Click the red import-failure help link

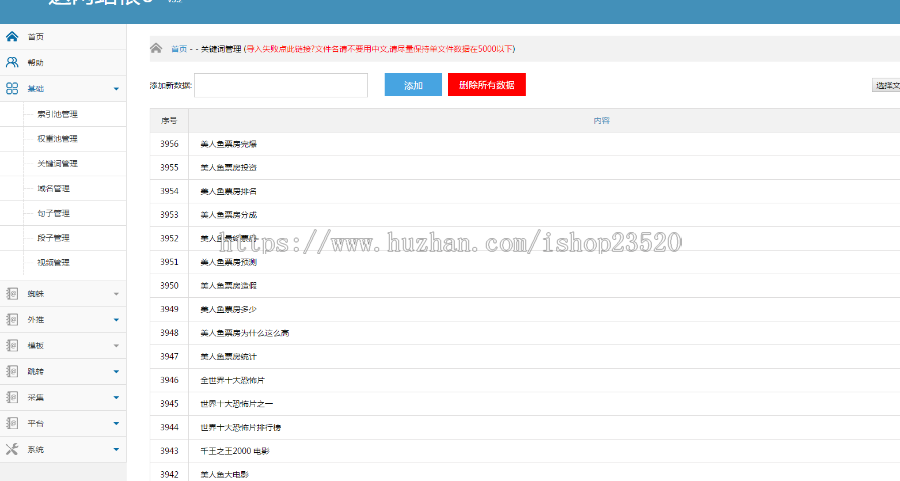pos(379,49)
